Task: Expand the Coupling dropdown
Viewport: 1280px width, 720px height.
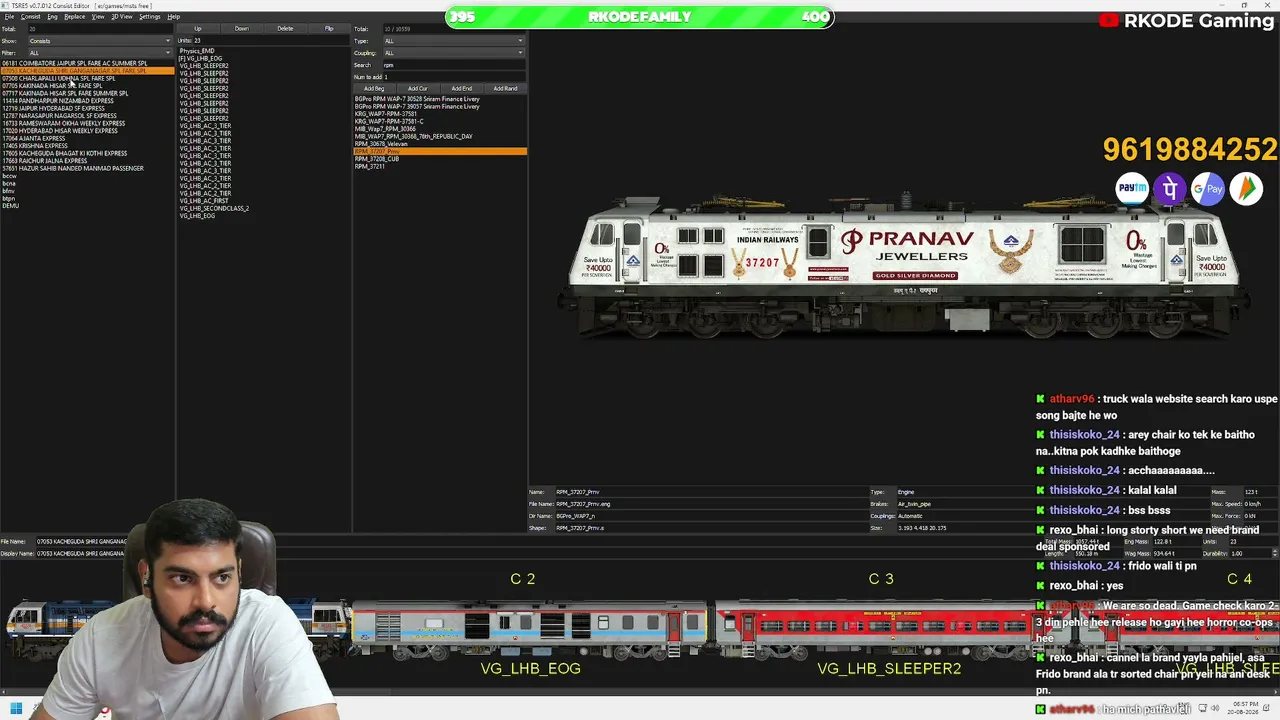Action: (454, 53)
